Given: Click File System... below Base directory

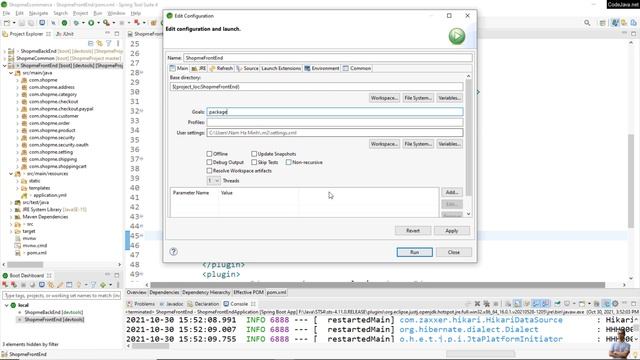Looking at the screenshot, I should point(418,98).
